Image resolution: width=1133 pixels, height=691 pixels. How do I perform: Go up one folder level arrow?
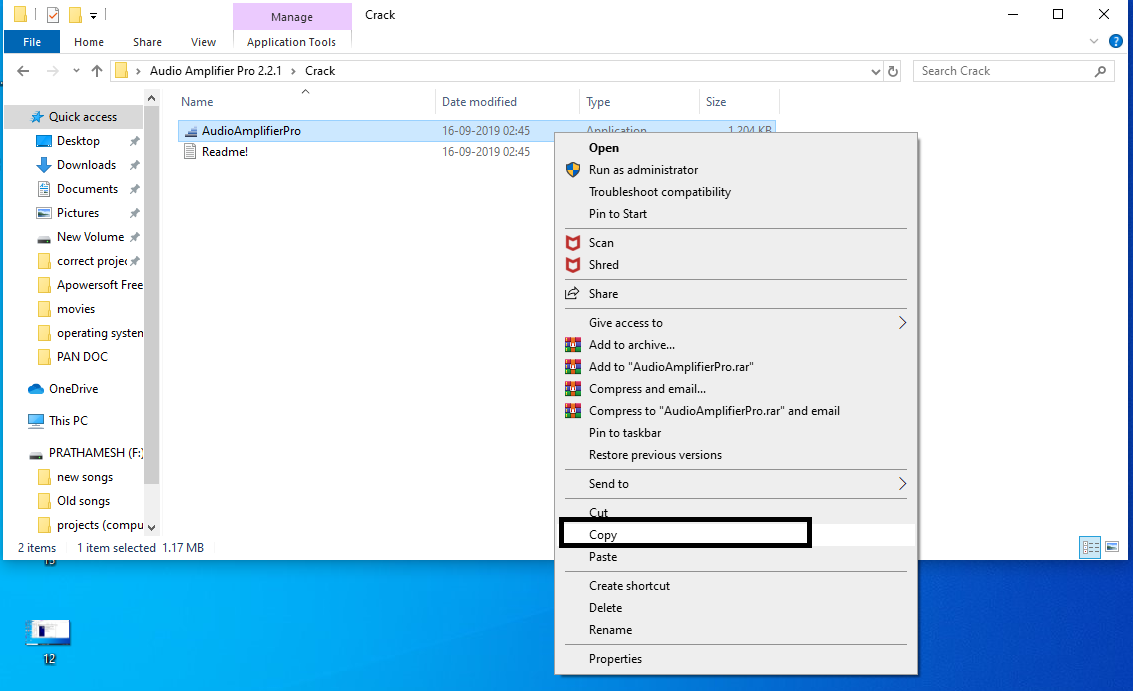coord(97,71)
